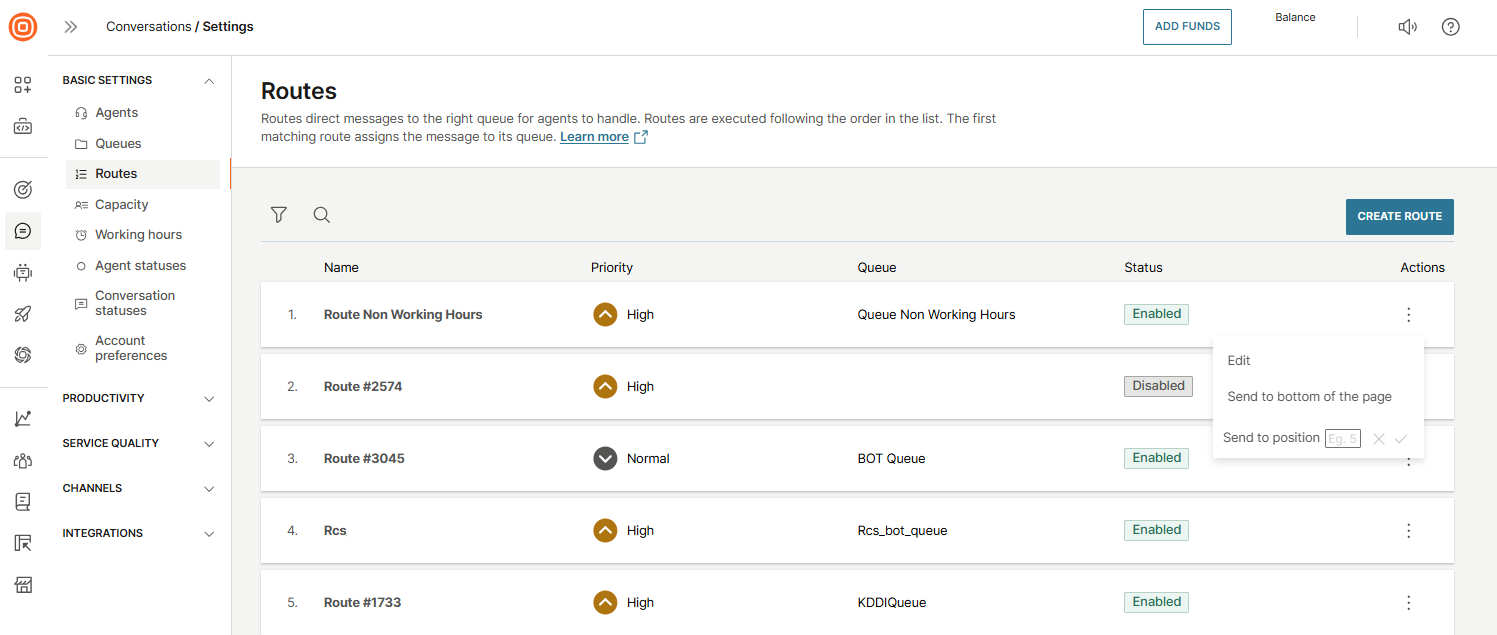The width and height of the screenshot is (1497, 635).
Task: Open the filter icon above routes table
Action: [279, 215]
